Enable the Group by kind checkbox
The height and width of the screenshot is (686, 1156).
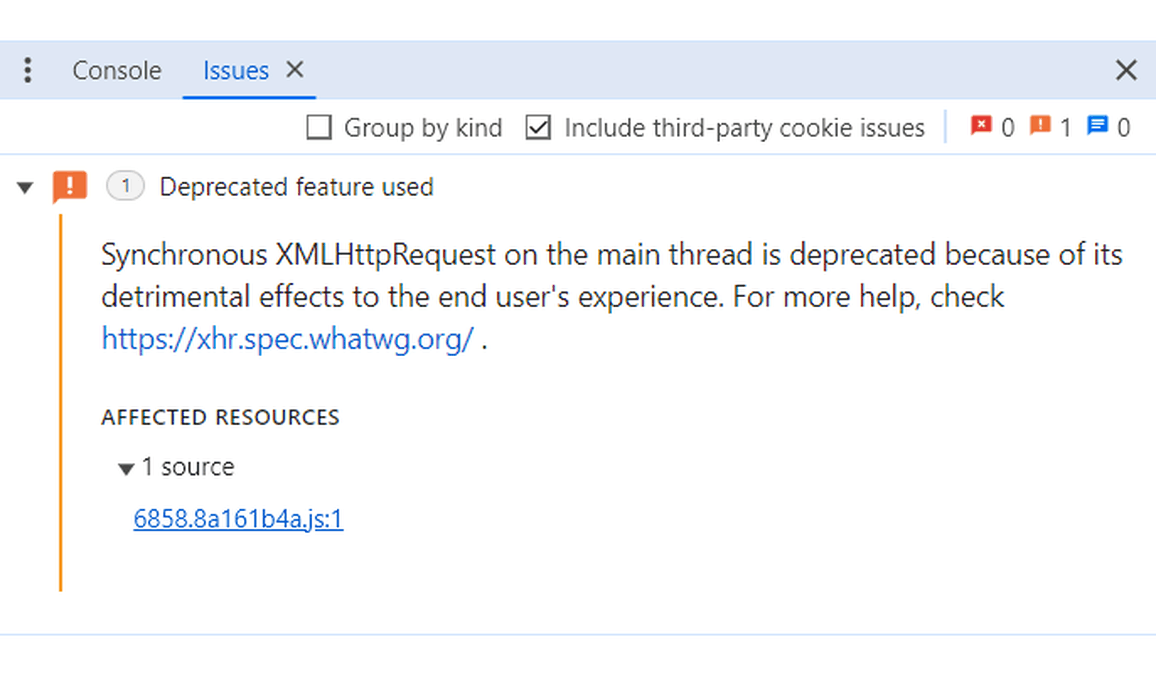click(319, 128)
